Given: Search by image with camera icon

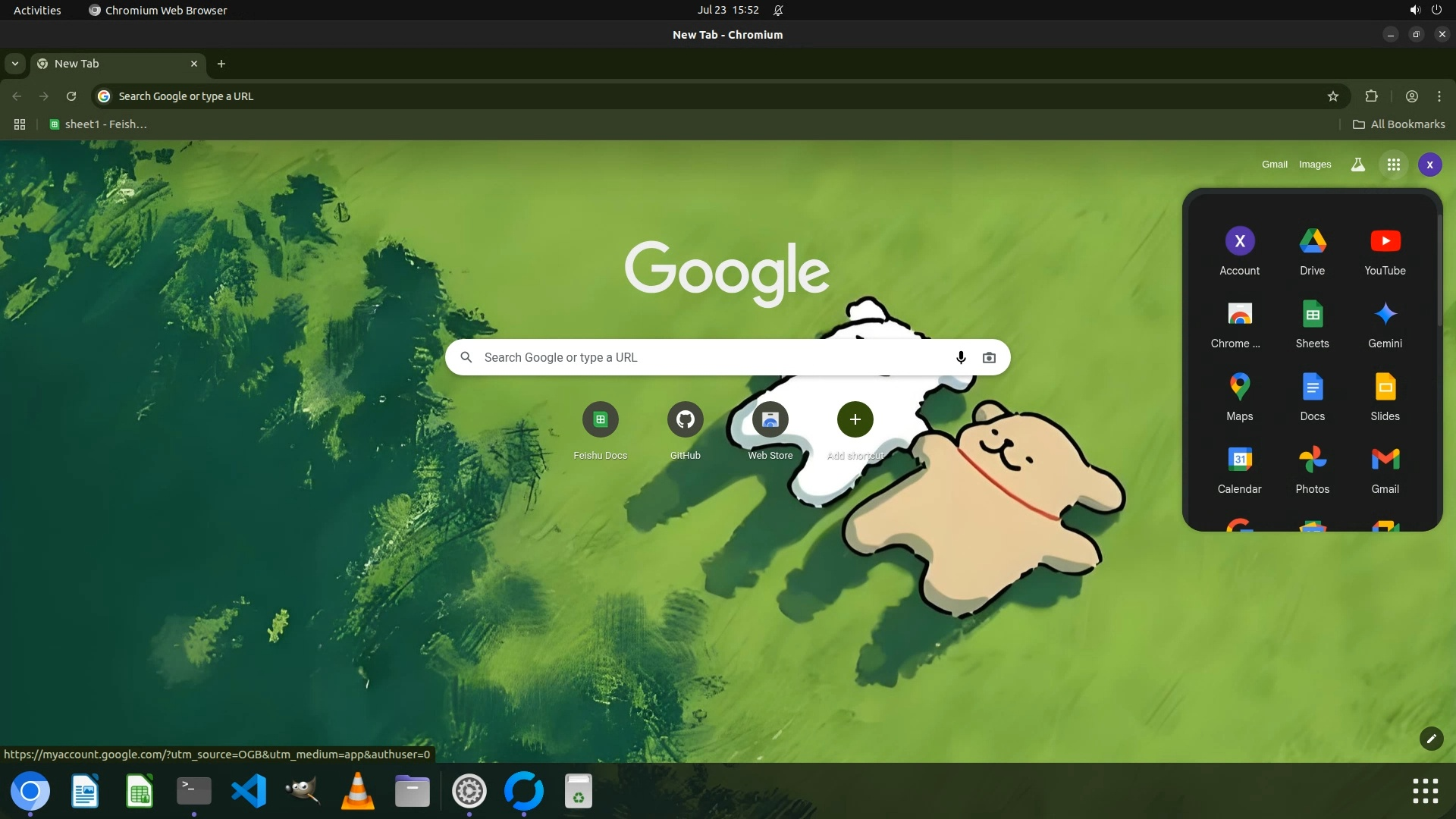Looking at the screenshot, I should pyautogui.click(x=989, y=357).
